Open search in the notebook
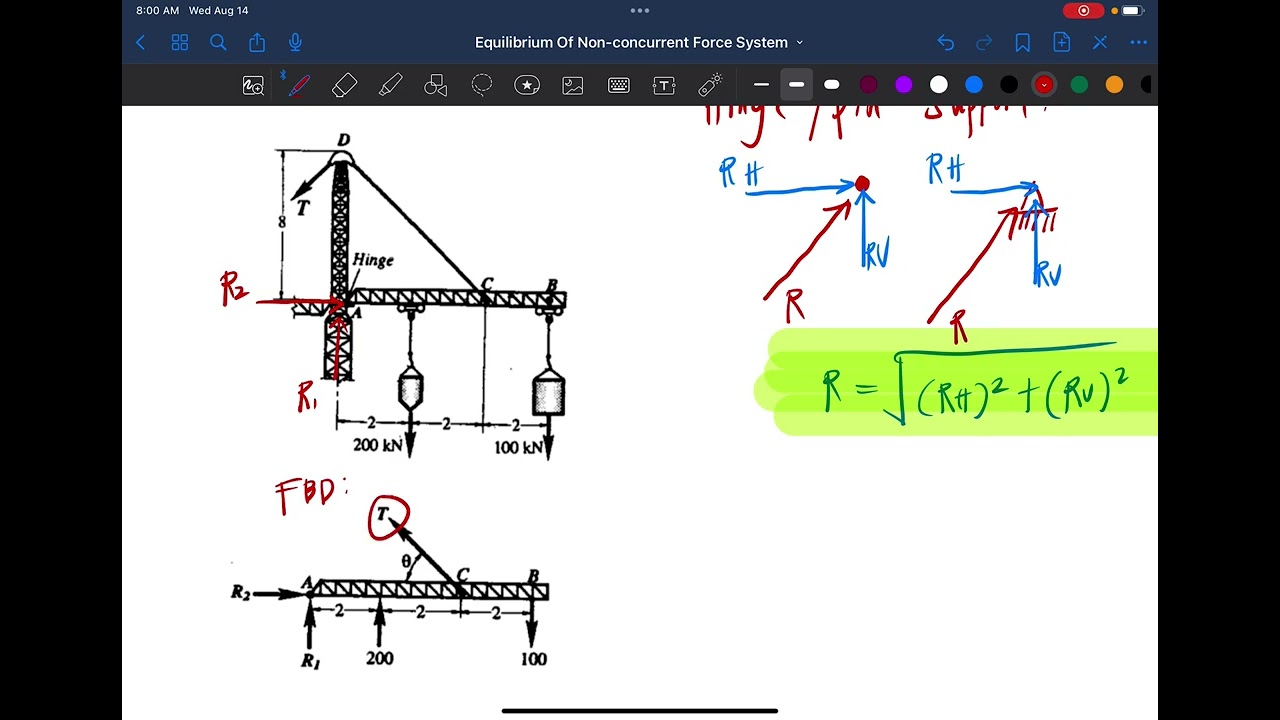 coord(218,42)
